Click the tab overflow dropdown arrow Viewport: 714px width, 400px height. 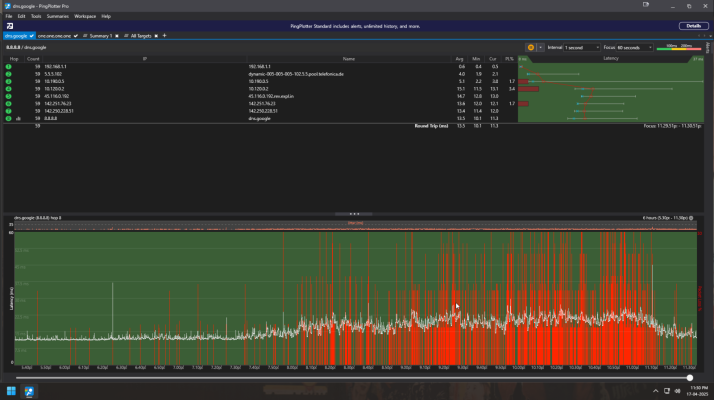[x=710, y=36]
